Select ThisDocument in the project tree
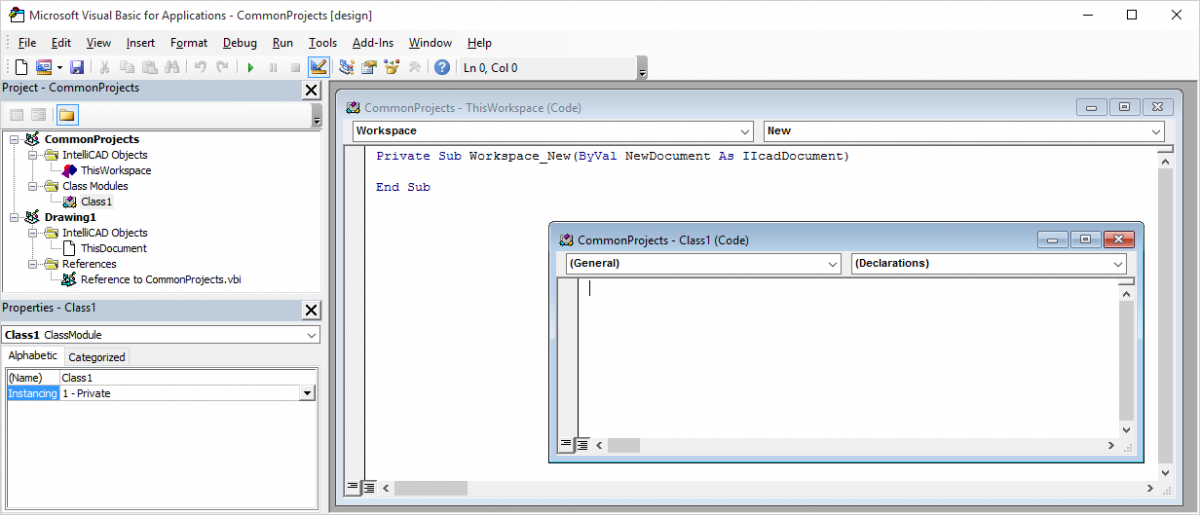Viewport: 1200px width, 515px height. click(x=113, y=248)
